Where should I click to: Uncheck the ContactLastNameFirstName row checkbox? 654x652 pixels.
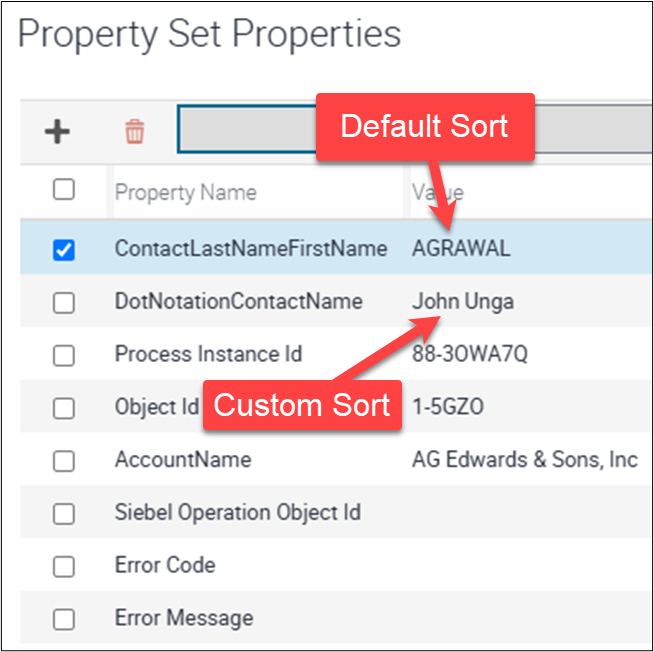(63, 250)
